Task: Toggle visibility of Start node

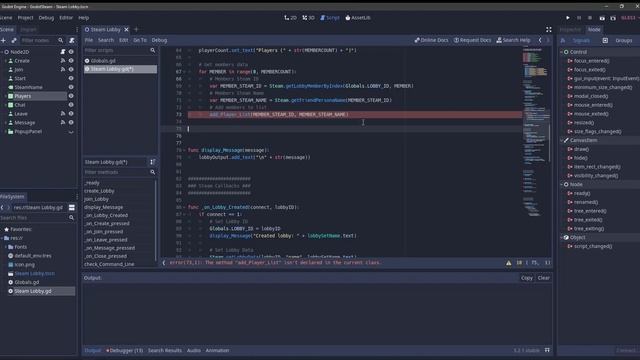Action: click(x=71, y=78)
